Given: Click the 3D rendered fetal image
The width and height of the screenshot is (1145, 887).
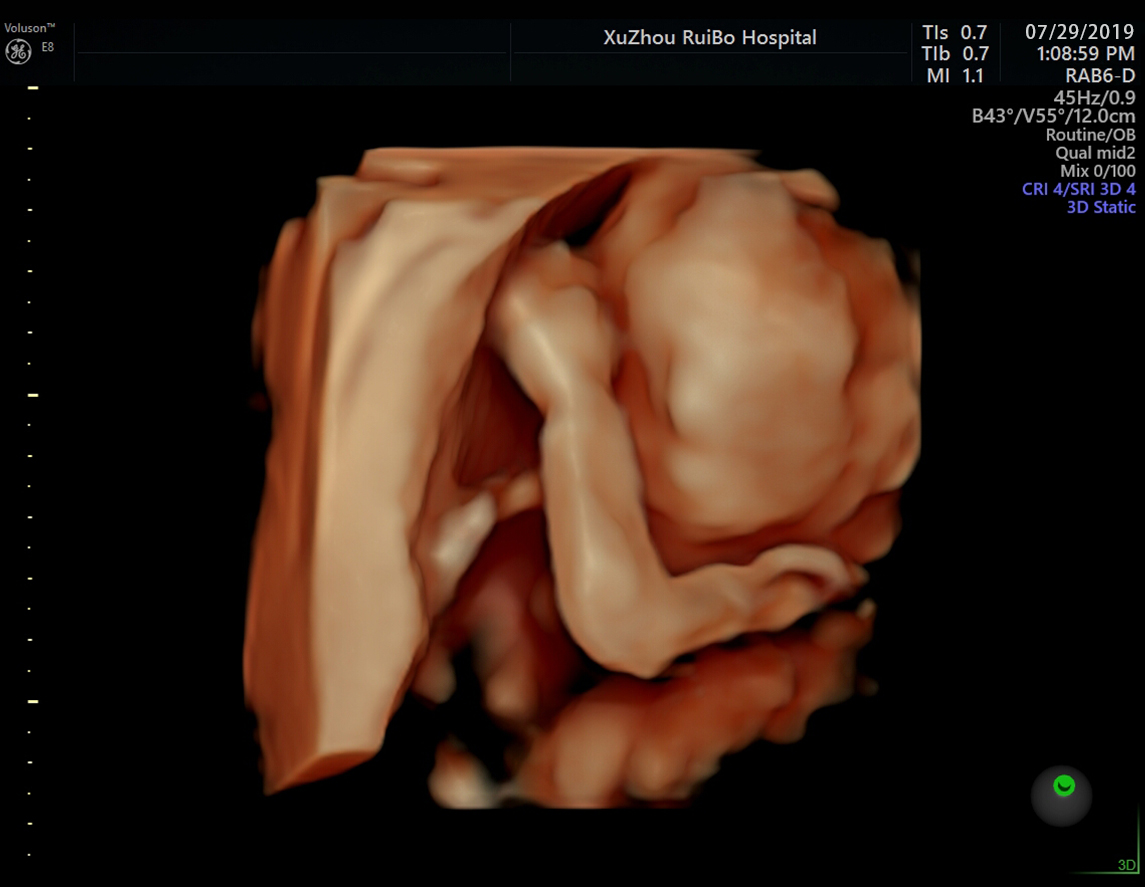Looking at the screenshot, I should tap(582, 478).
